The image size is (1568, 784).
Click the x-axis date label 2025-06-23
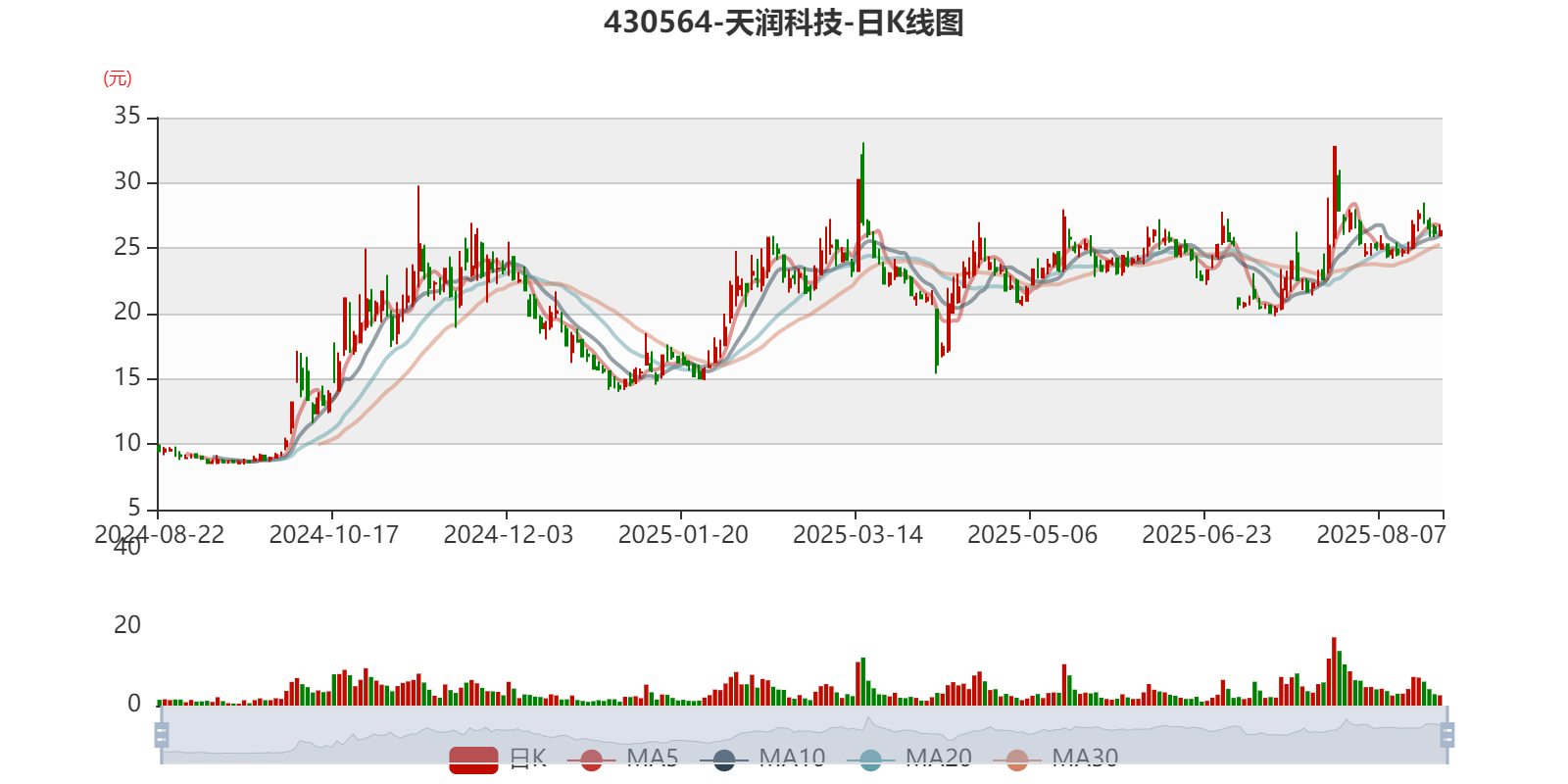[x=1206, y=535]
